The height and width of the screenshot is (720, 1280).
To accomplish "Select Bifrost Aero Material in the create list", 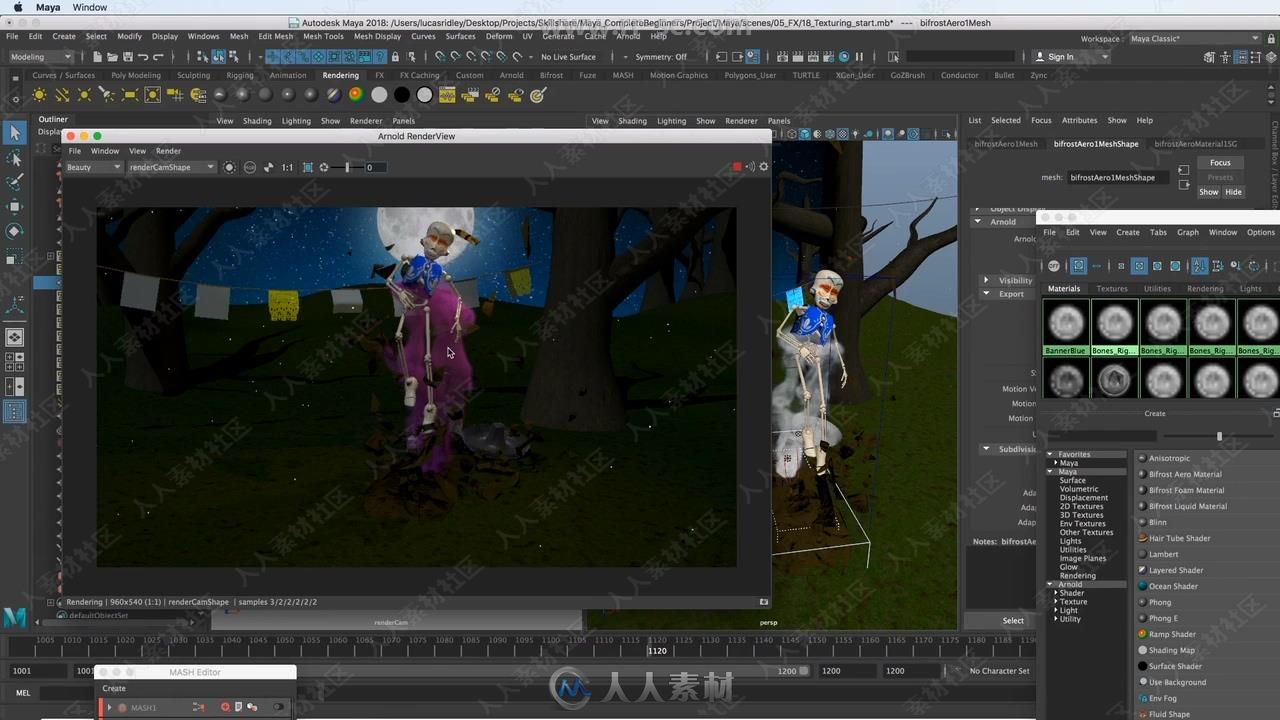I will tap(1185, 474).
